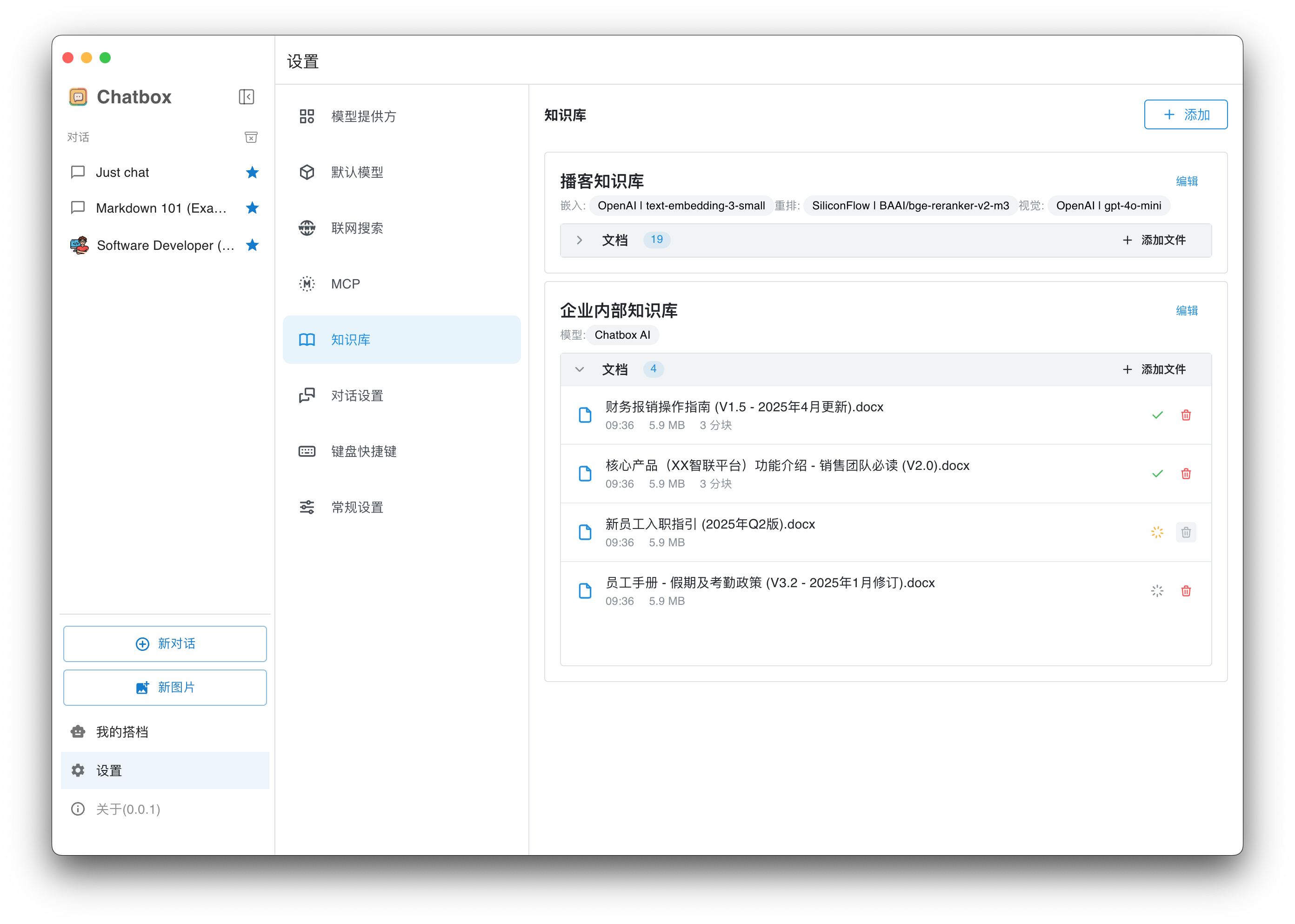This screenshot has width=1295, height=924.
Task: Click the book icon for 知识库
Action: [307, 340]
